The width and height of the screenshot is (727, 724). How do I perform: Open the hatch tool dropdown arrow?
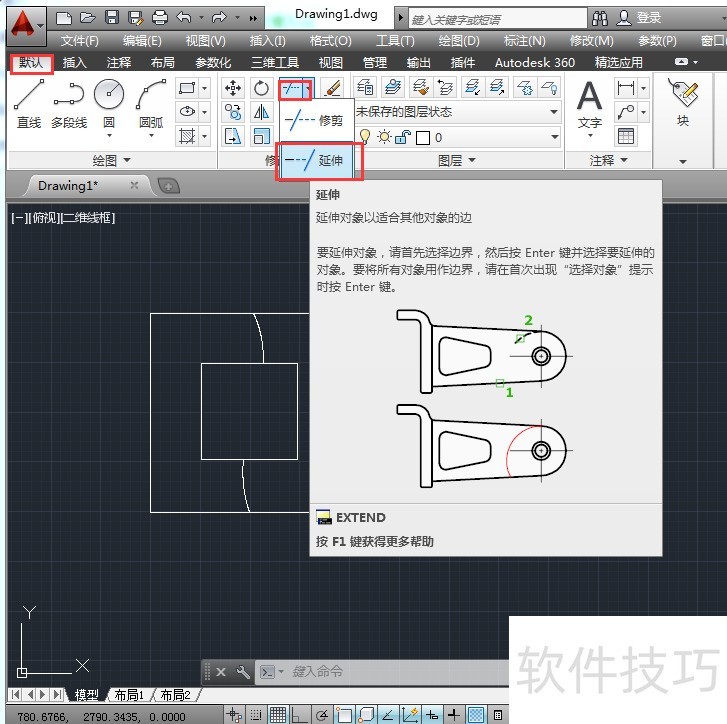pyautogui.click(x=204, y=136)
